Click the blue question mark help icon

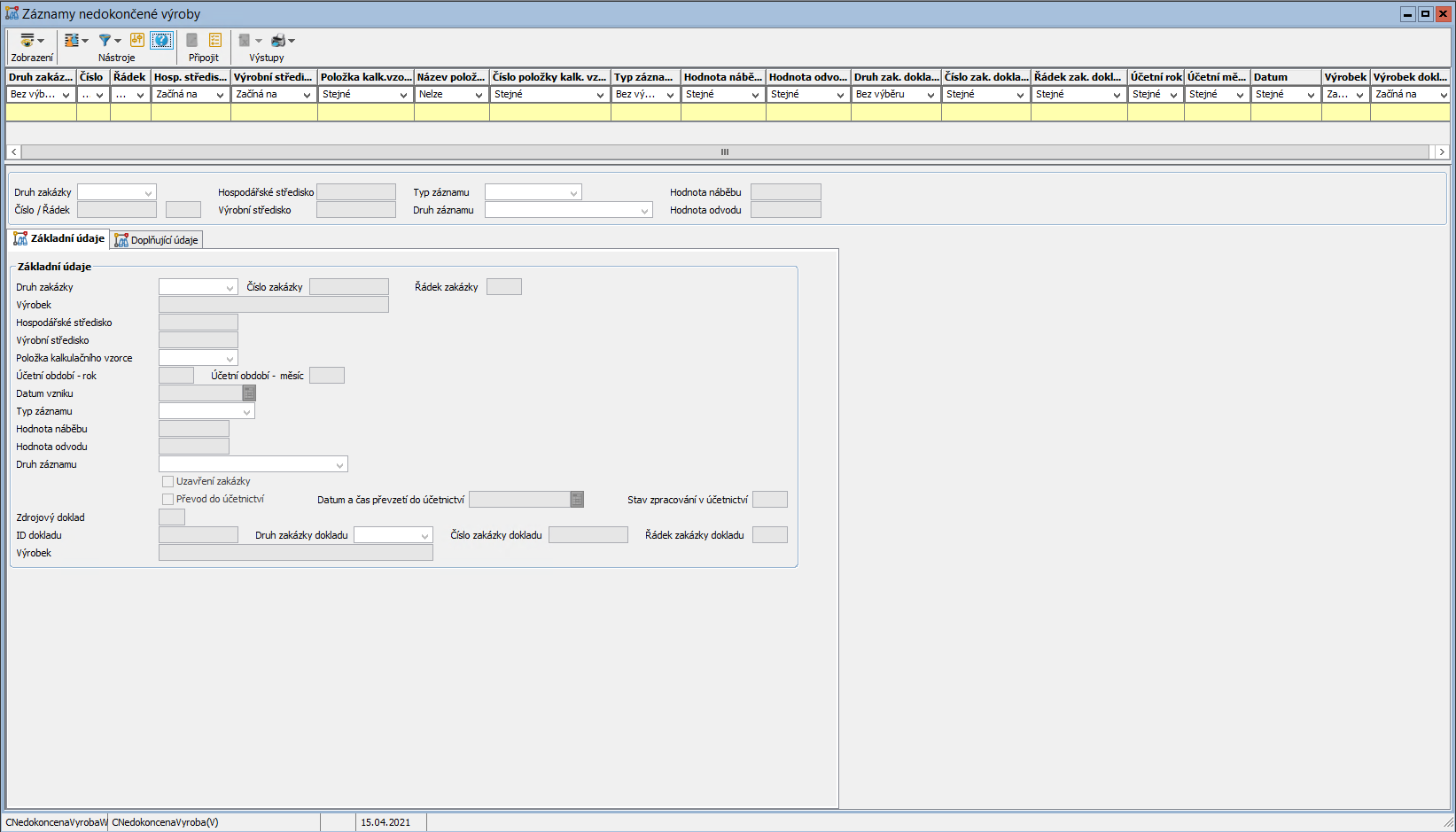pyautogui.click(x=161, y=40)
